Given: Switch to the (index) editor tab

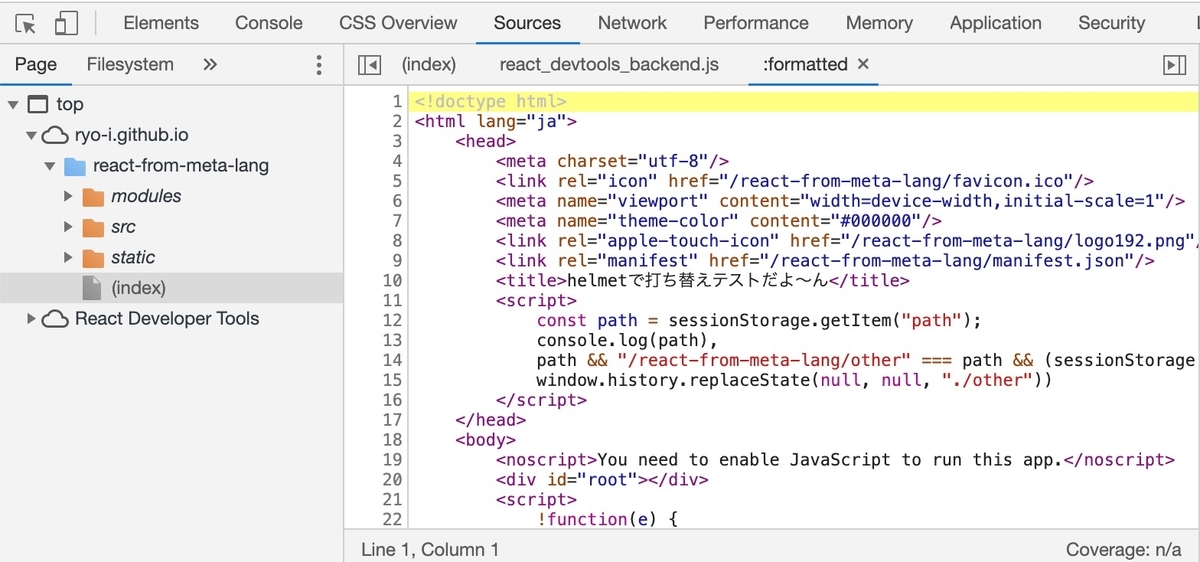Looking at the screenshot, I should [429, 65].
